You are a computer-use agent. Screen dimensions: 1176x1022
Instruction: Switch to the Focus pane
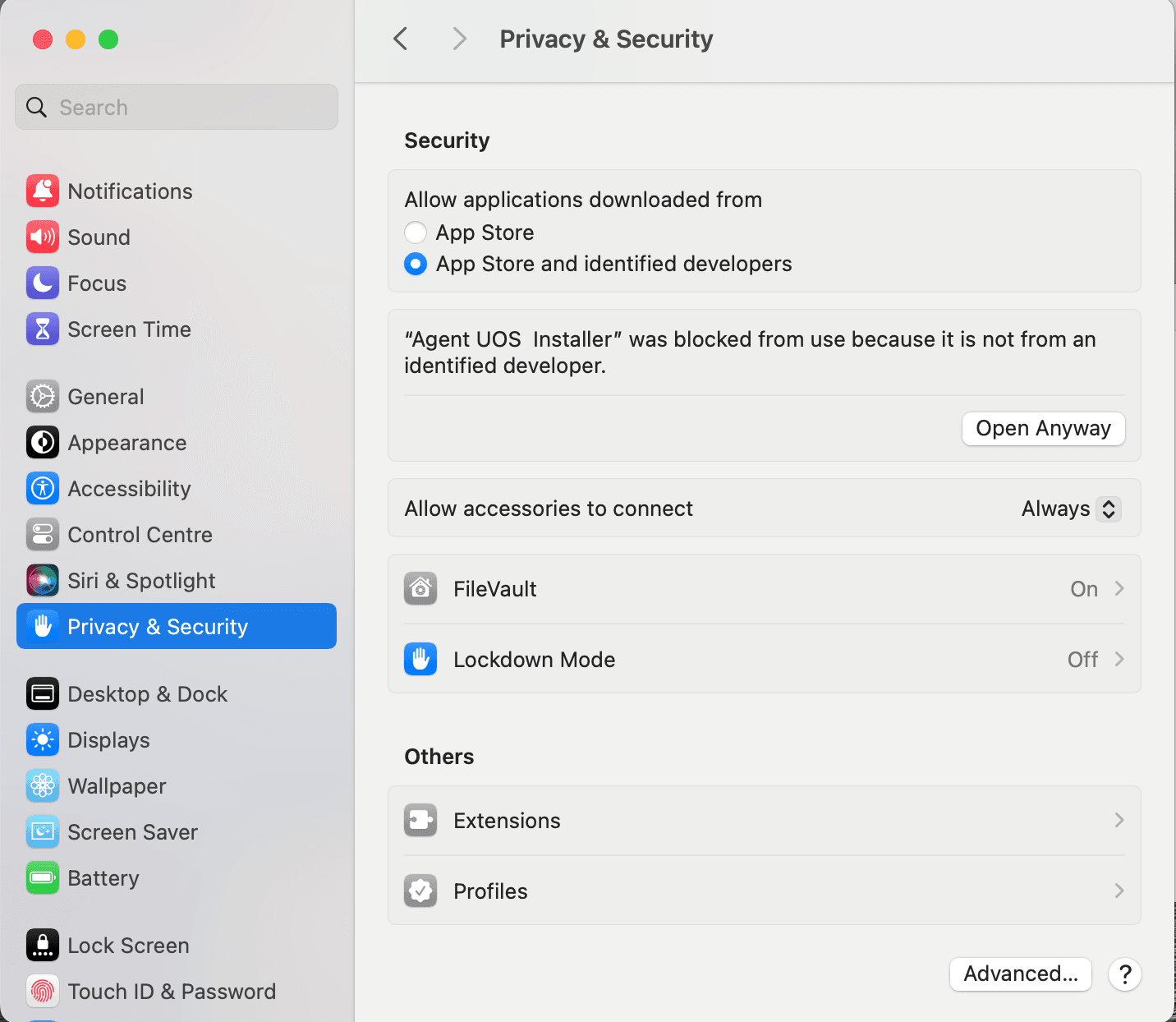[x=177, y=283]
